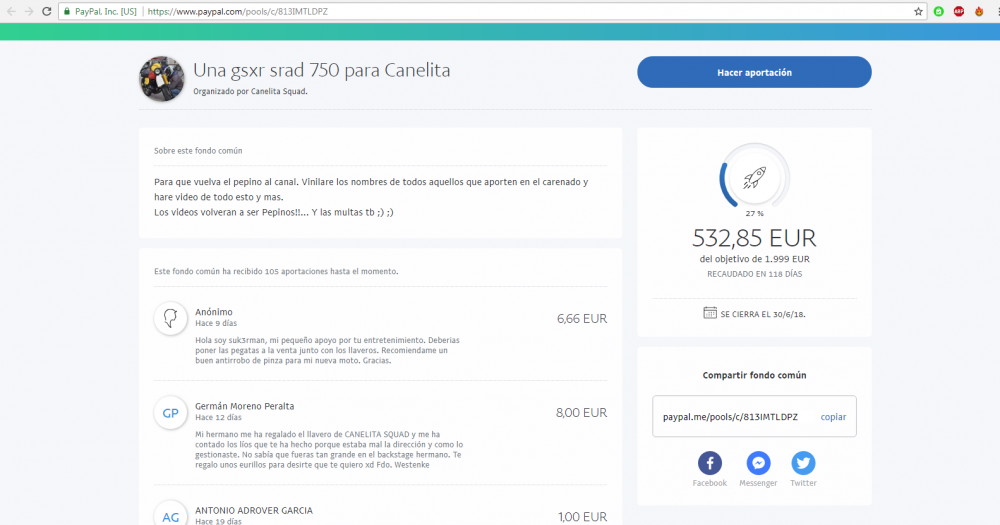1000x525 pixels.
Task: Click 'del objetivo de 1.999 EUR' text
Action: pos(754,259)
